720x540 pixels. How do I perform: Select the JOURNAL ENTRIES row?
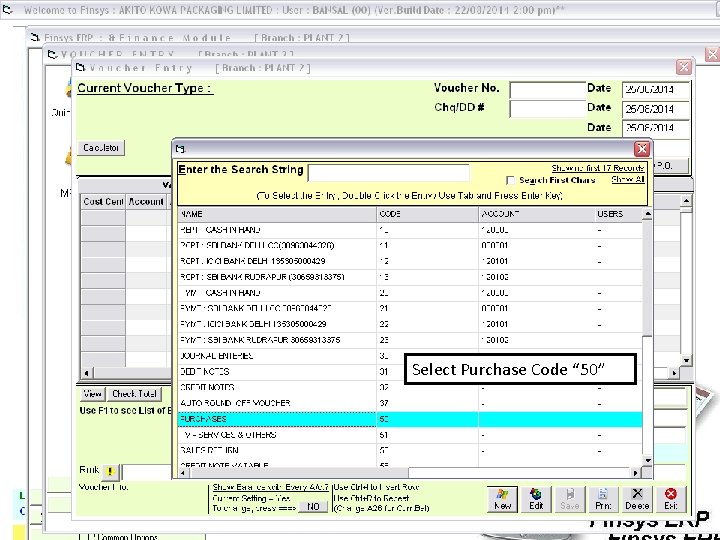click(x=410, y=356)
